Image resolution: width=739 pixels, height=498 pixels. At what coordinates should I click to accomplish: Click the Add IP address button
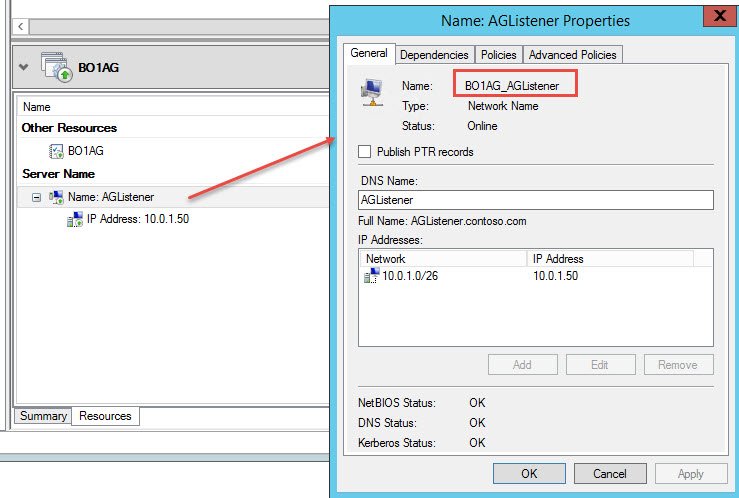pyautogui.click(x=523, y=365)
